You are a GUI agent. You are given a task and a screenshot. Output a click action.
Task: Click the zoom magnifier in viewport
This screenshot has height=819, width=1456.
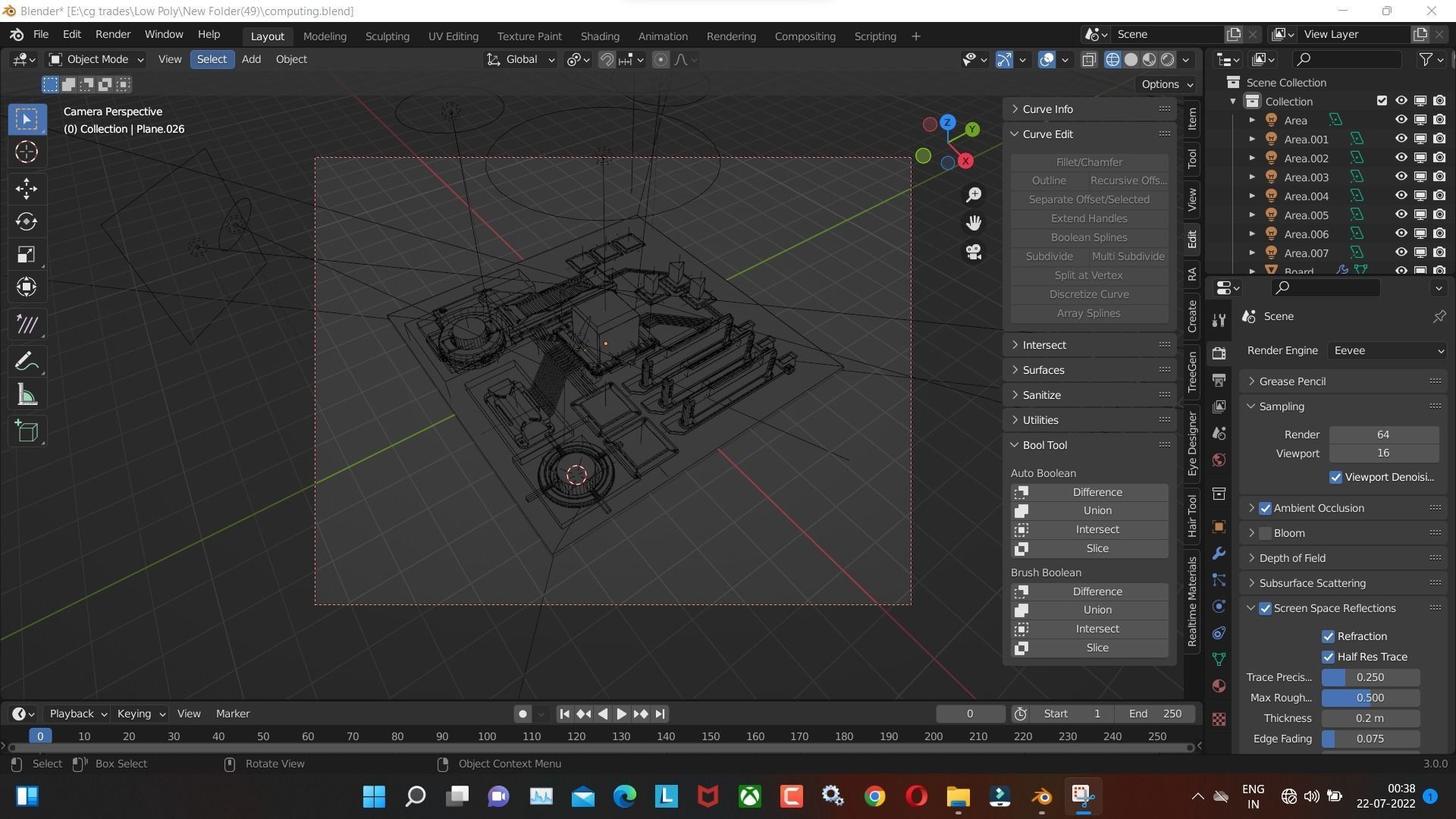point(974,195)
